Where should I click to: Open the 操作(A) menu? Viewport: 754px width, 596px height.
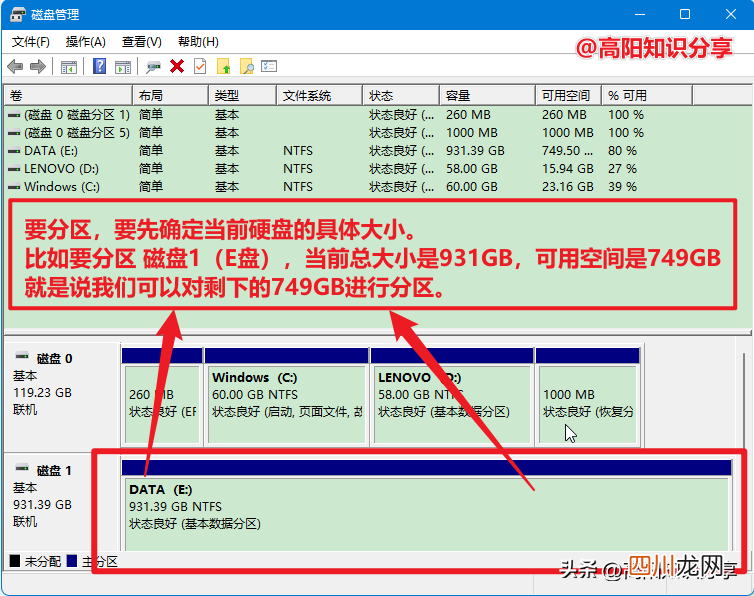click(x=86, y=42)
